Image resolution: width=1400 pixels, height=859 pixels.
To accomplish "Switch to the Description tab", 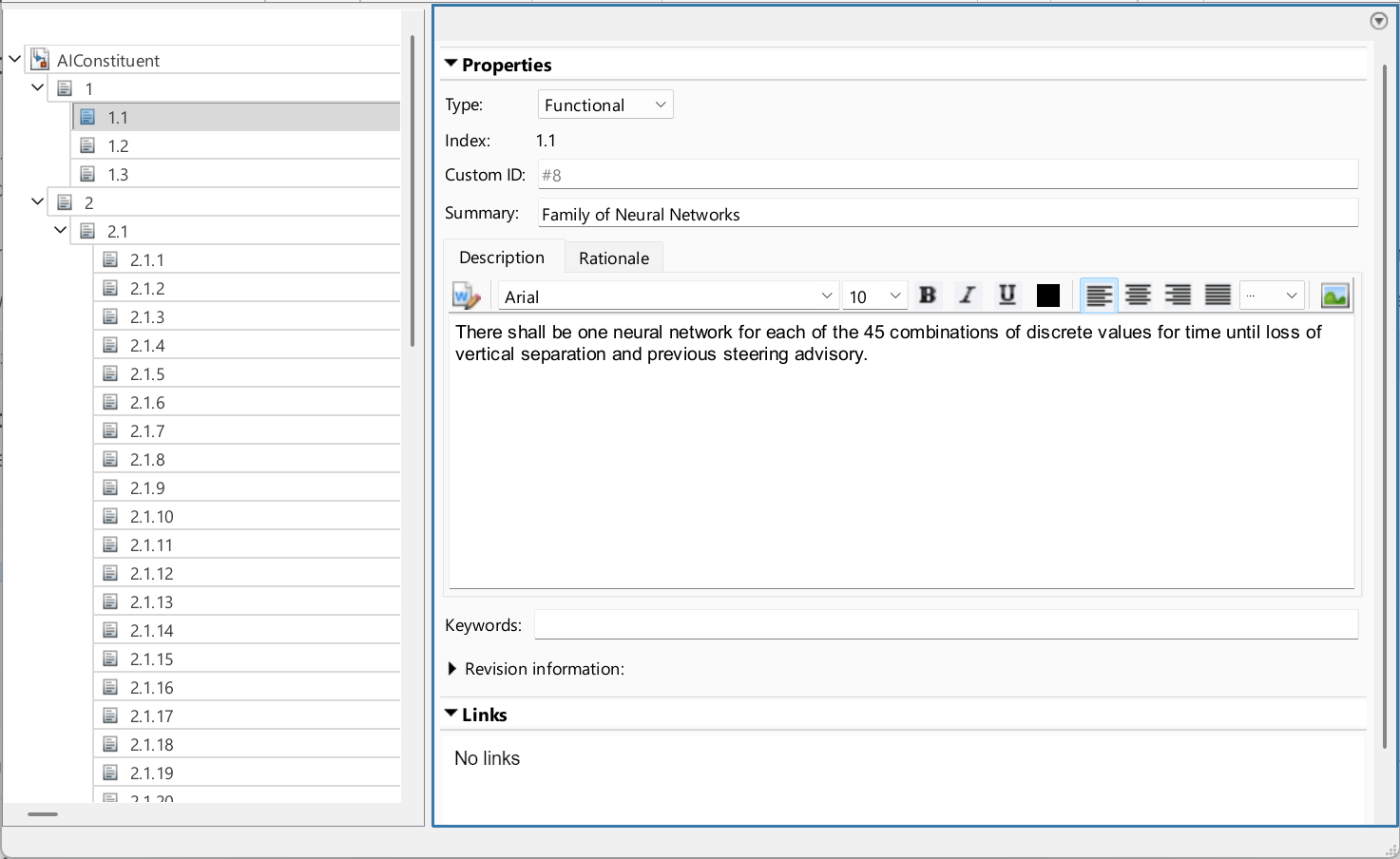I will point(502,258).
